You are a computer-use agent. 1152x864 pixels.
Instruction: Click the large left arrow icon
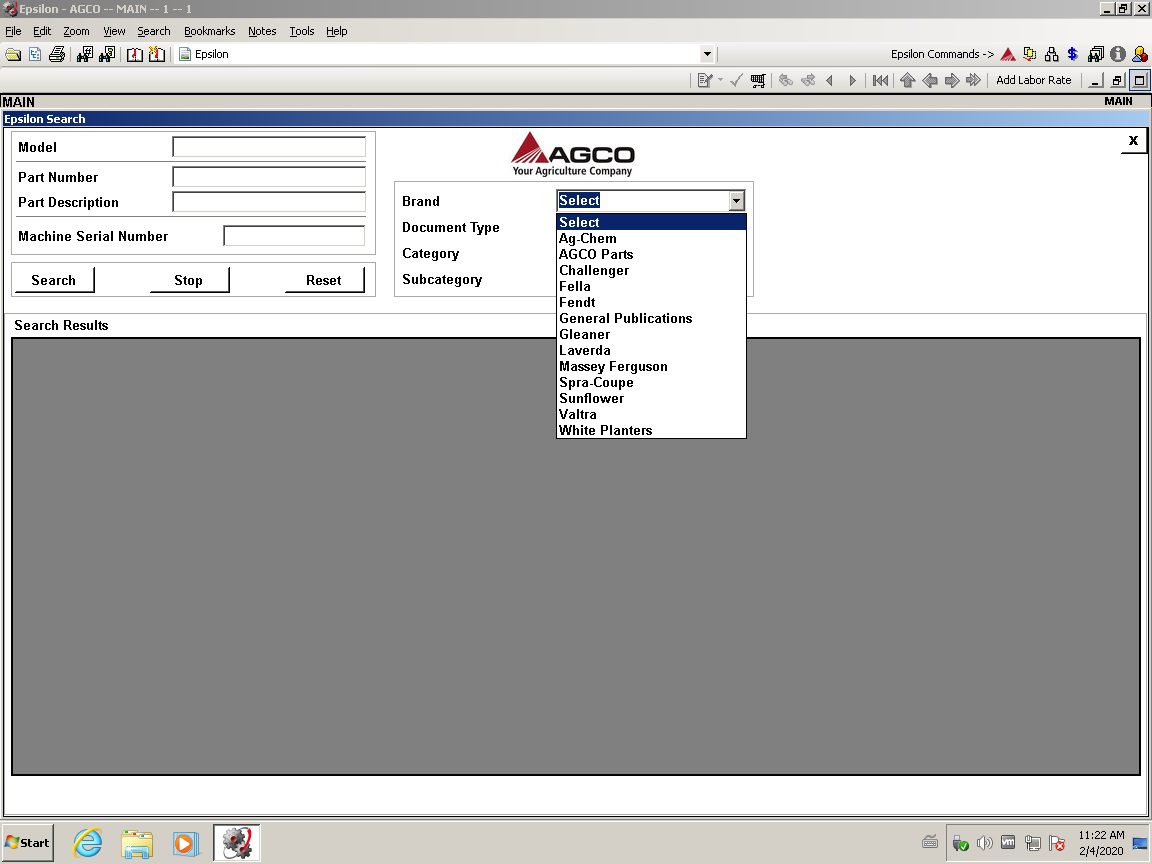(x=929, y=80)
